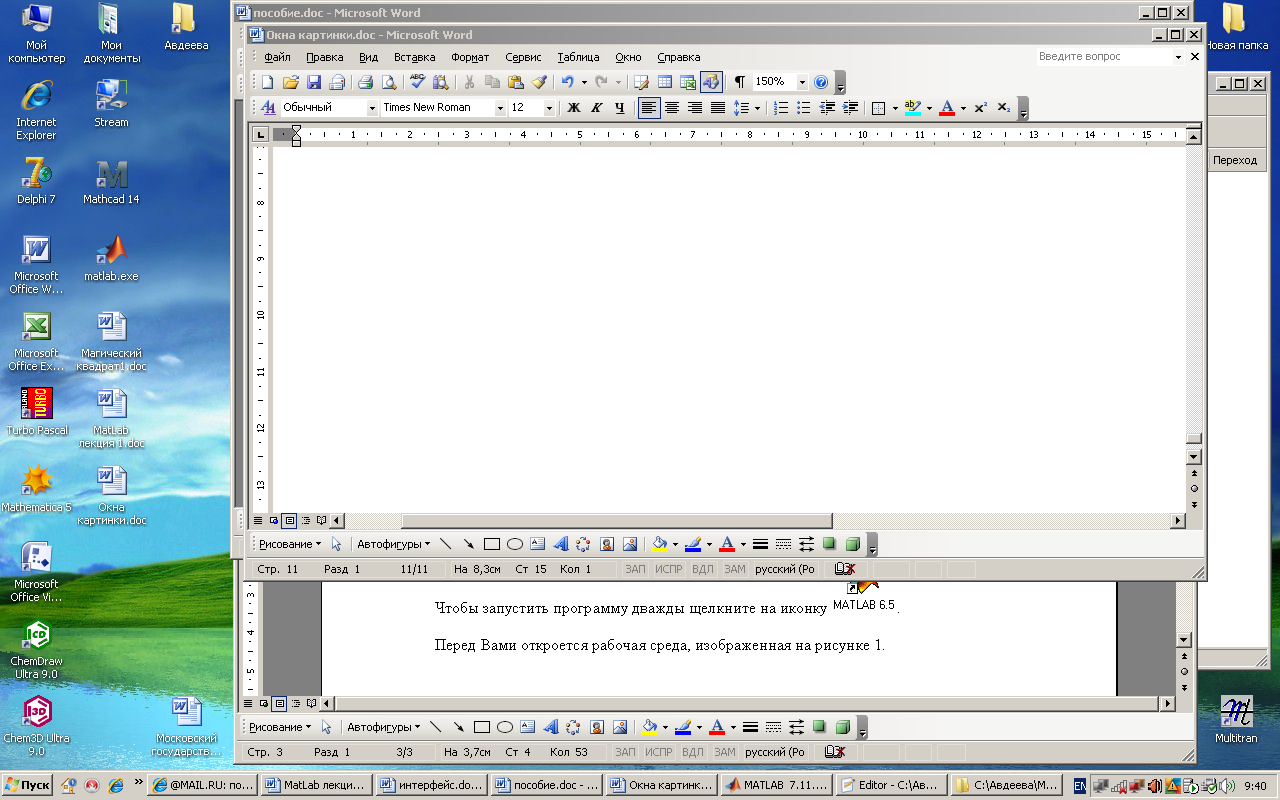
Task: Select the Rectangle tool in Окна картинки drawing toolbar
Action: click(x=491, y=544)
